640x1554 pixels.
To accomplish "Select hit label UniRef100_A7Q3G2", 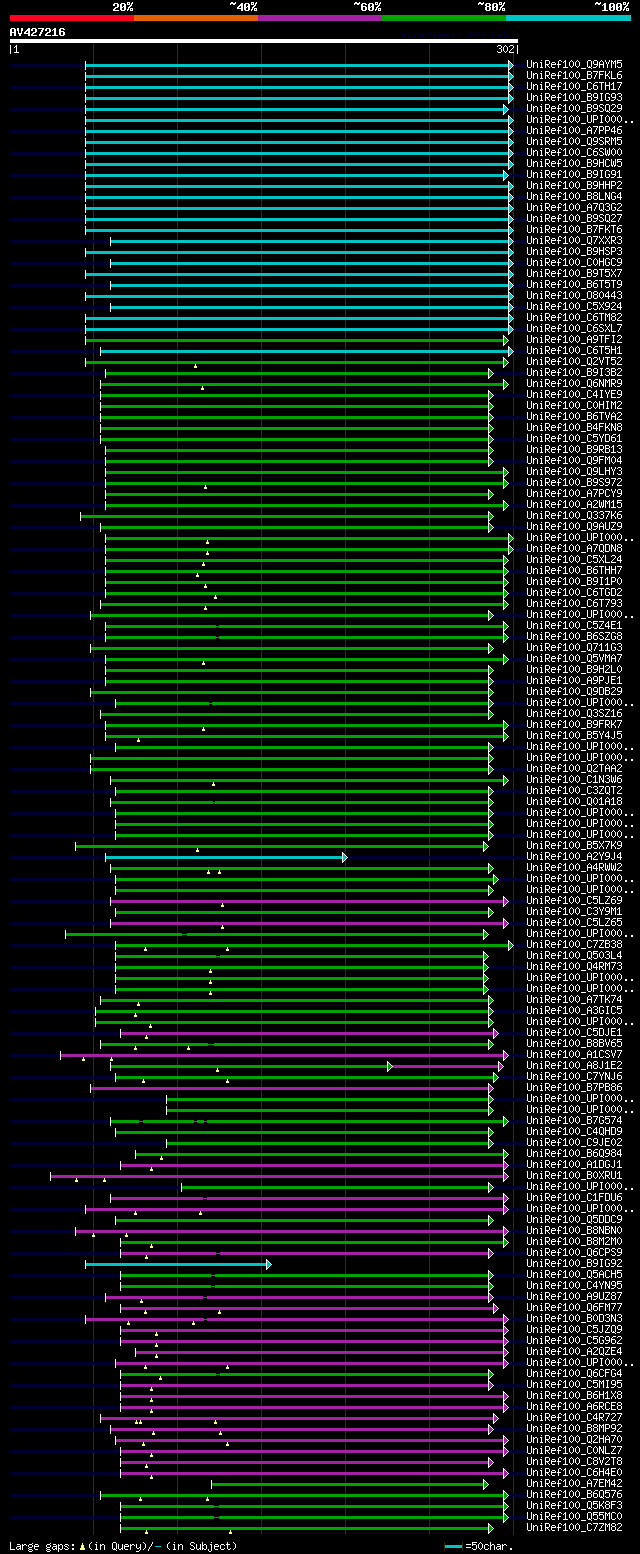I will pyautogui.click(x=576, y=207).
